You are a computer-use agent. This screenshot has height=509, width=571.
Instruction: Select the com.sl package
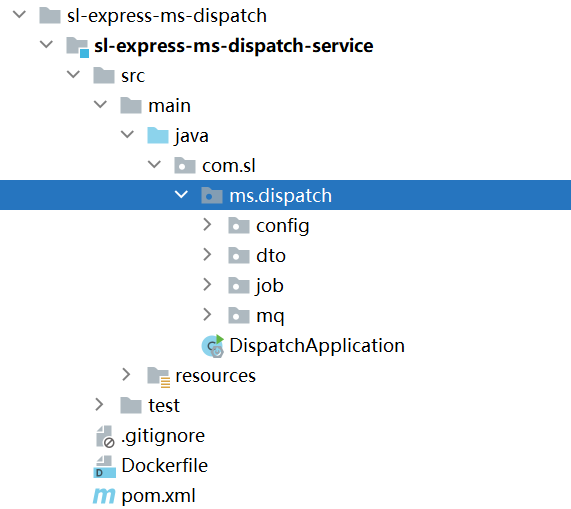point(229,166)
